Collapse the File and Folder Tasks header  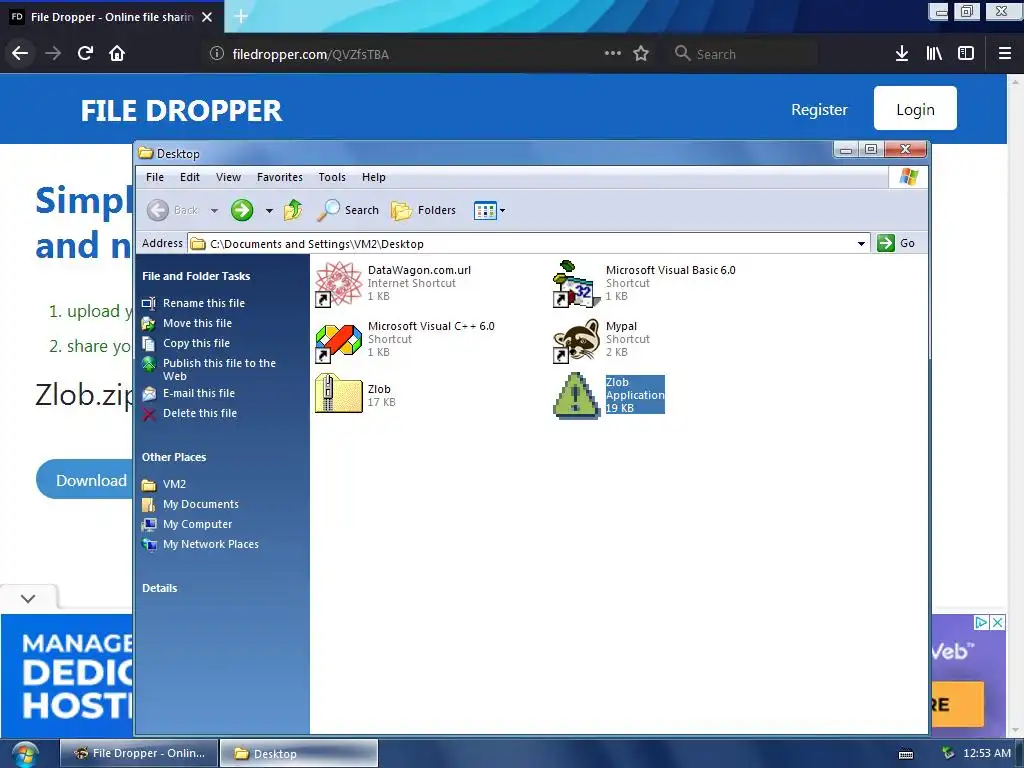(x=196, y=276)
